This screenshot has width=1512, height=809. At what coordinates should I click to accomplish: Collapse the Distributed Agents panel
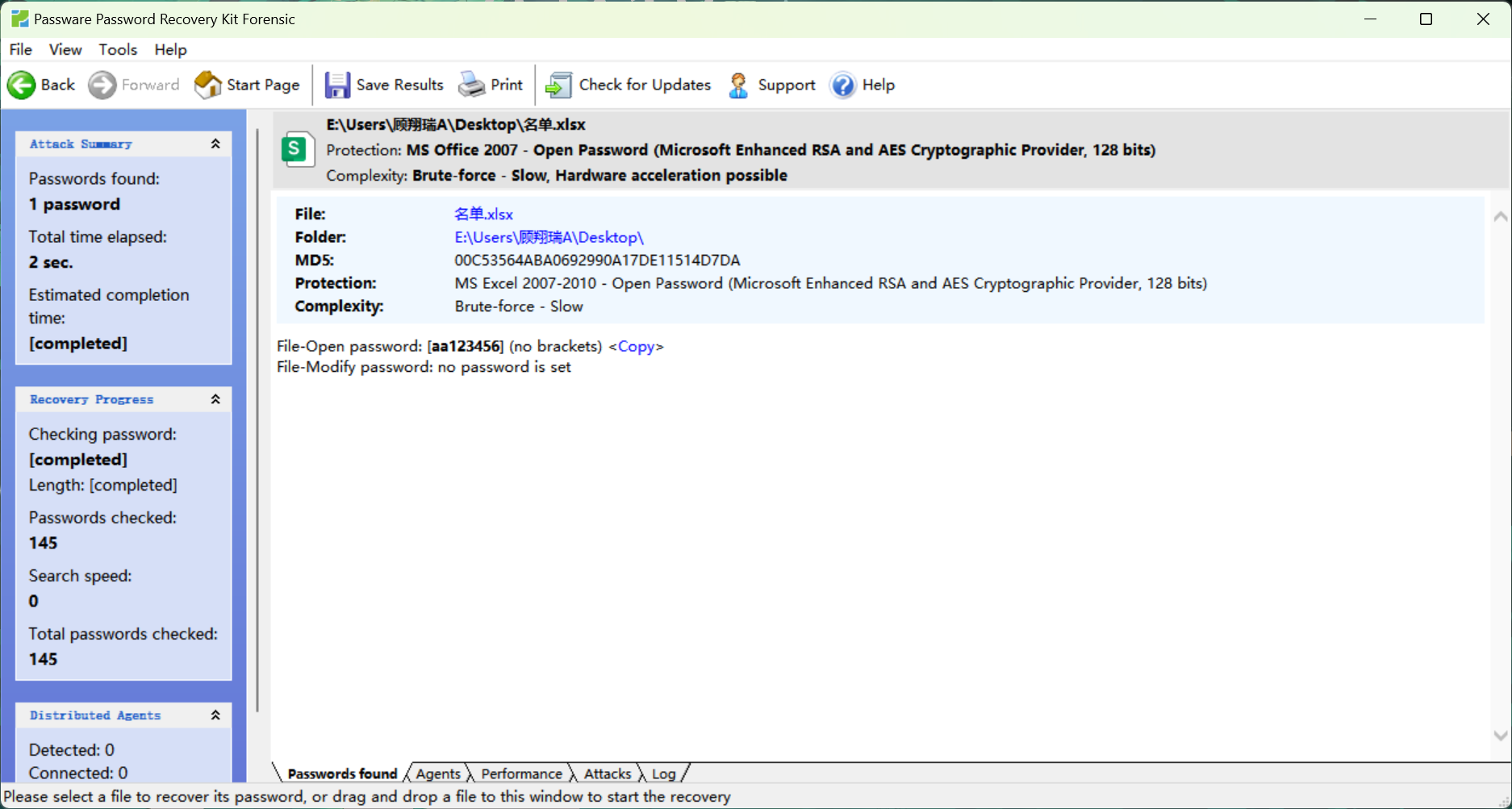point(215,715)
